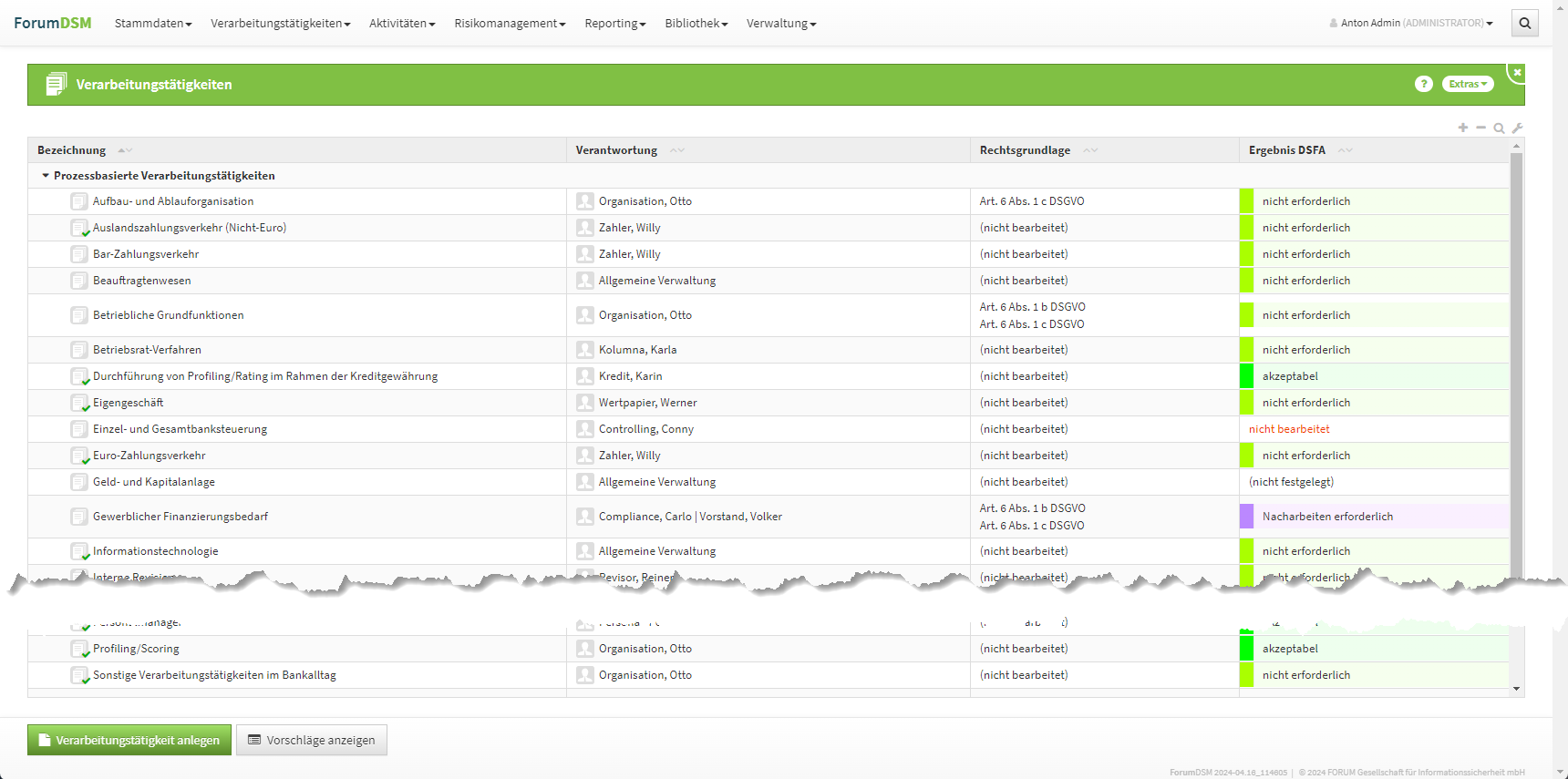Viewport: 1568px width, 779px height.
Task: Open the Extras dropdown
Action: 1467,84
